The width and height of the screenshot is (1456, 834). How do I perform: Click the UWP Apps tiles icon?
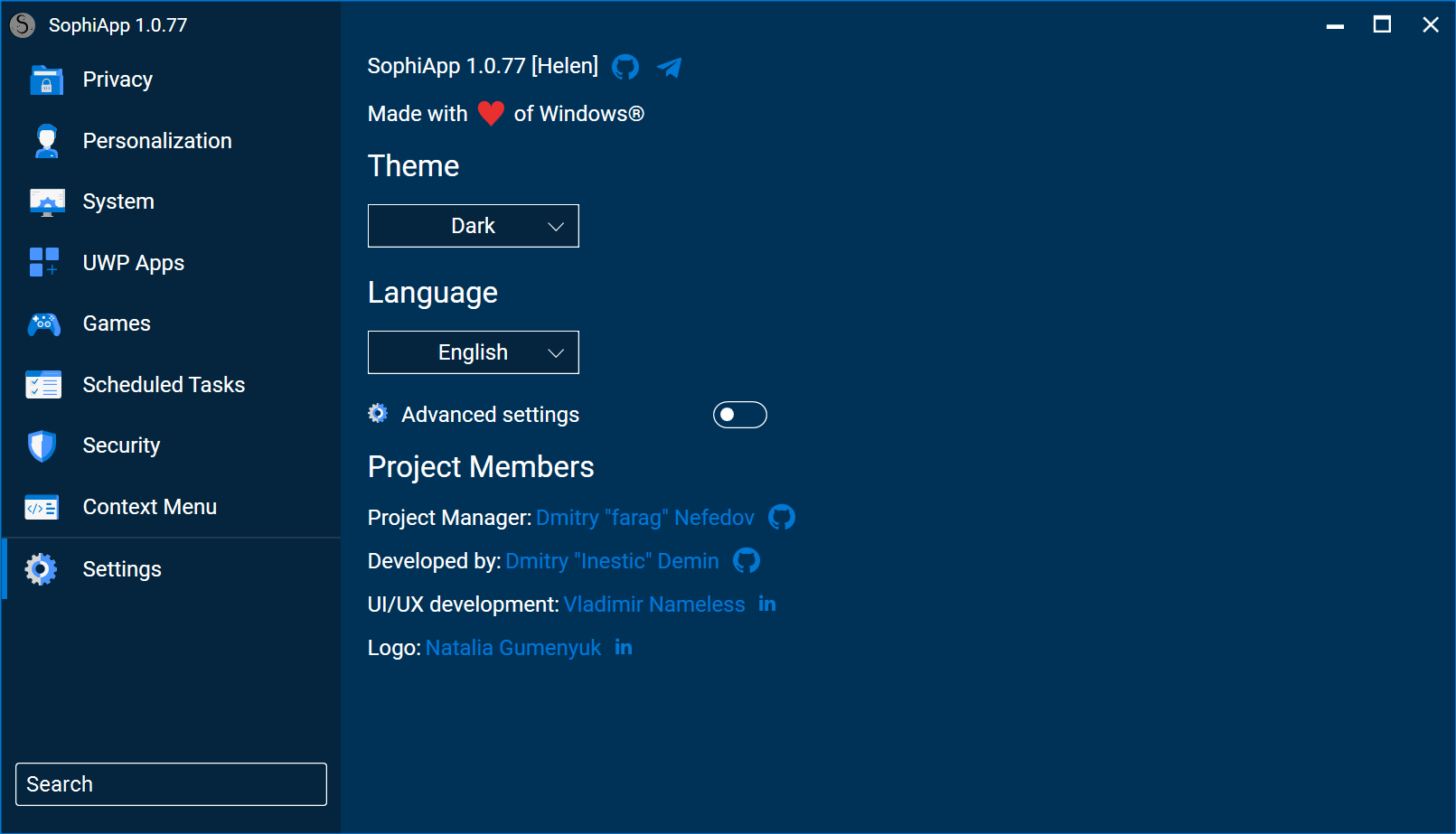[44, 262]
